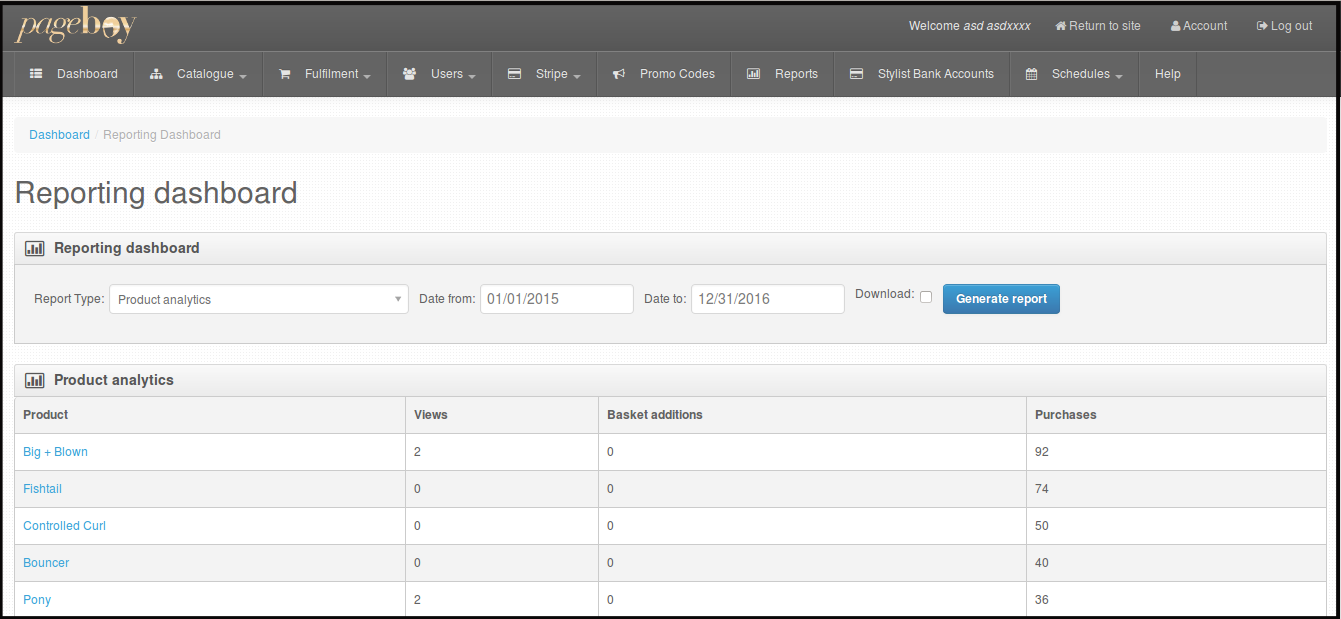Click the Welcome asd asdxxxx text
Screen dimensions: 1341x619
point(970,26)
